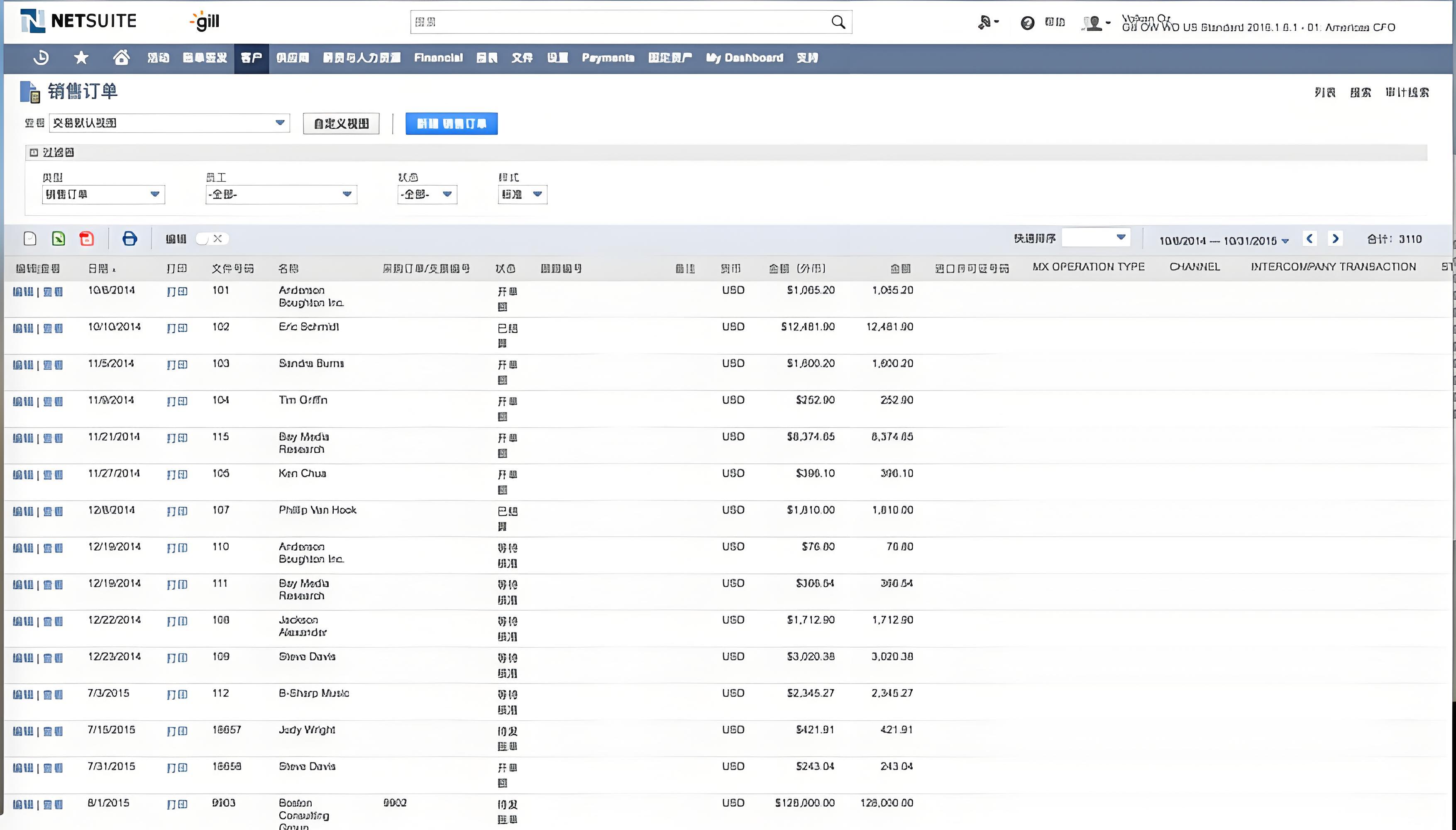The width and height of the screenshot is (1456, 830).
Task: Click the magnifier search icon
Action: tap(838, 22)
